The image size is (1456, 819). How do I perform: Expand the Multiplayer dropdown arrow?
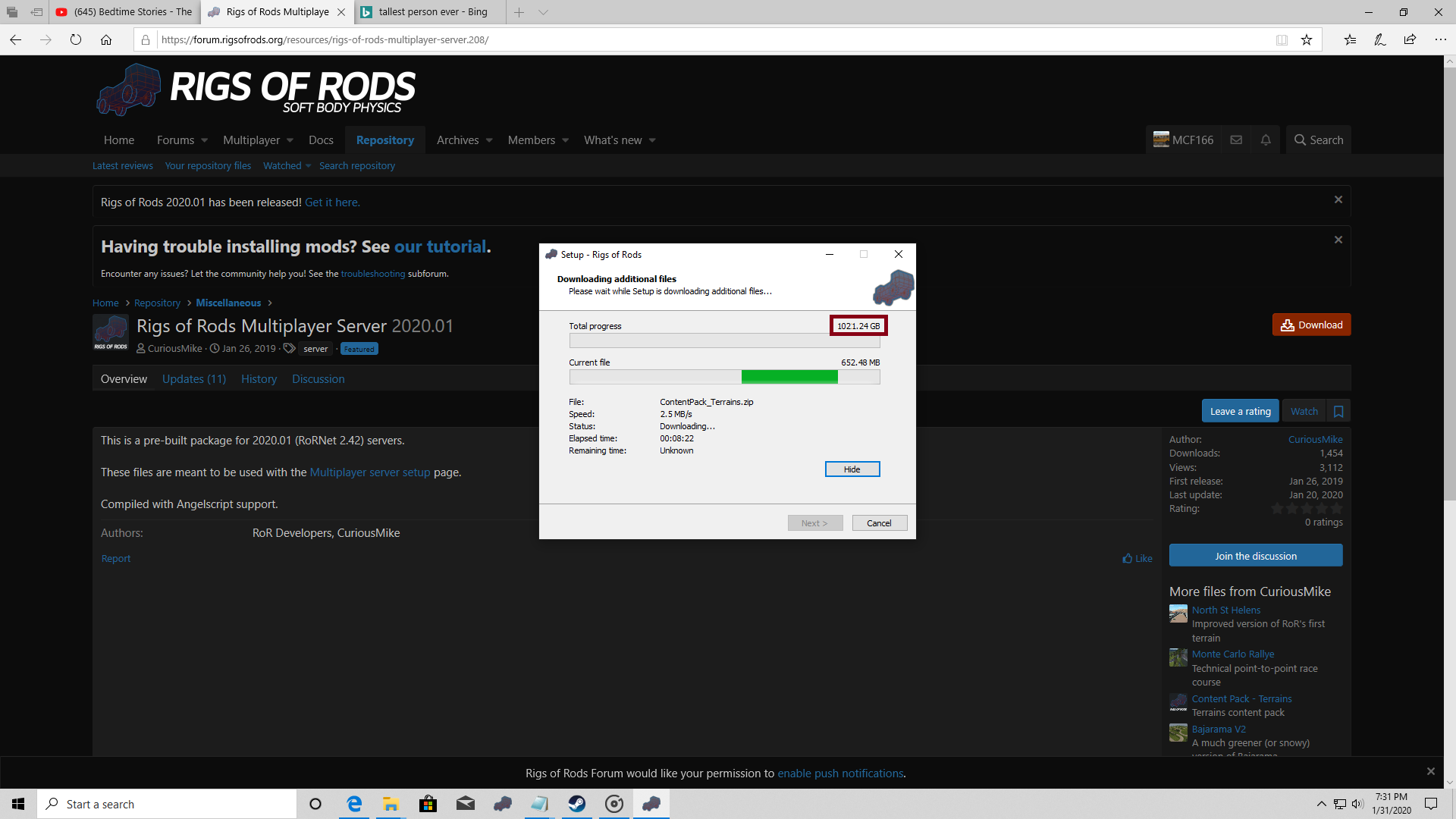click(x=290, y=140)
